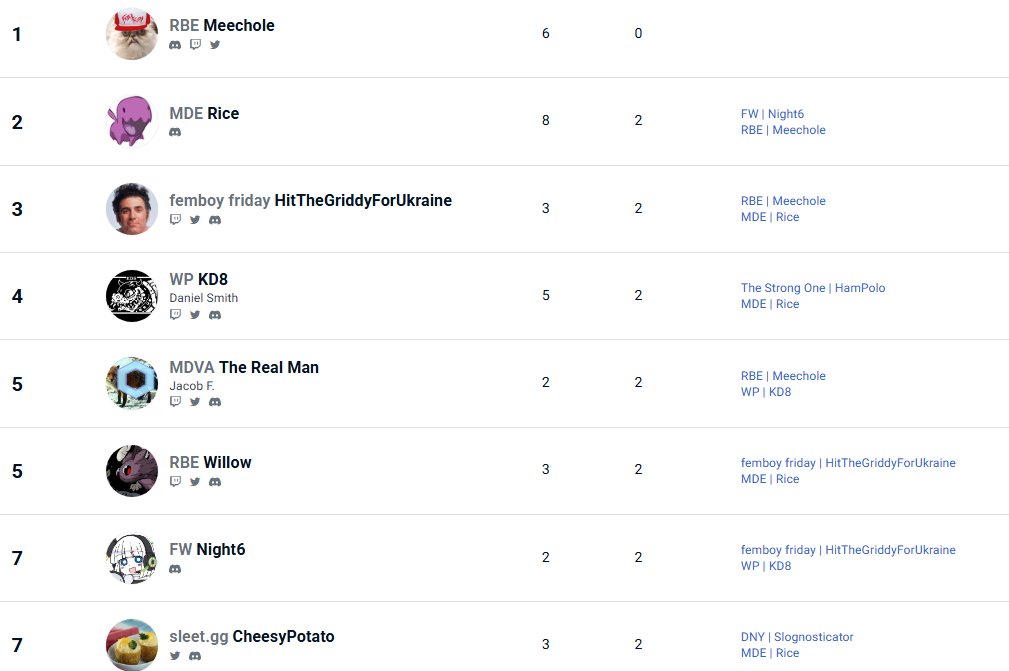Viewport: 1009px width, 671px height.
Task: Open The Real Man's Discord icon
Action: coord(215,402)
